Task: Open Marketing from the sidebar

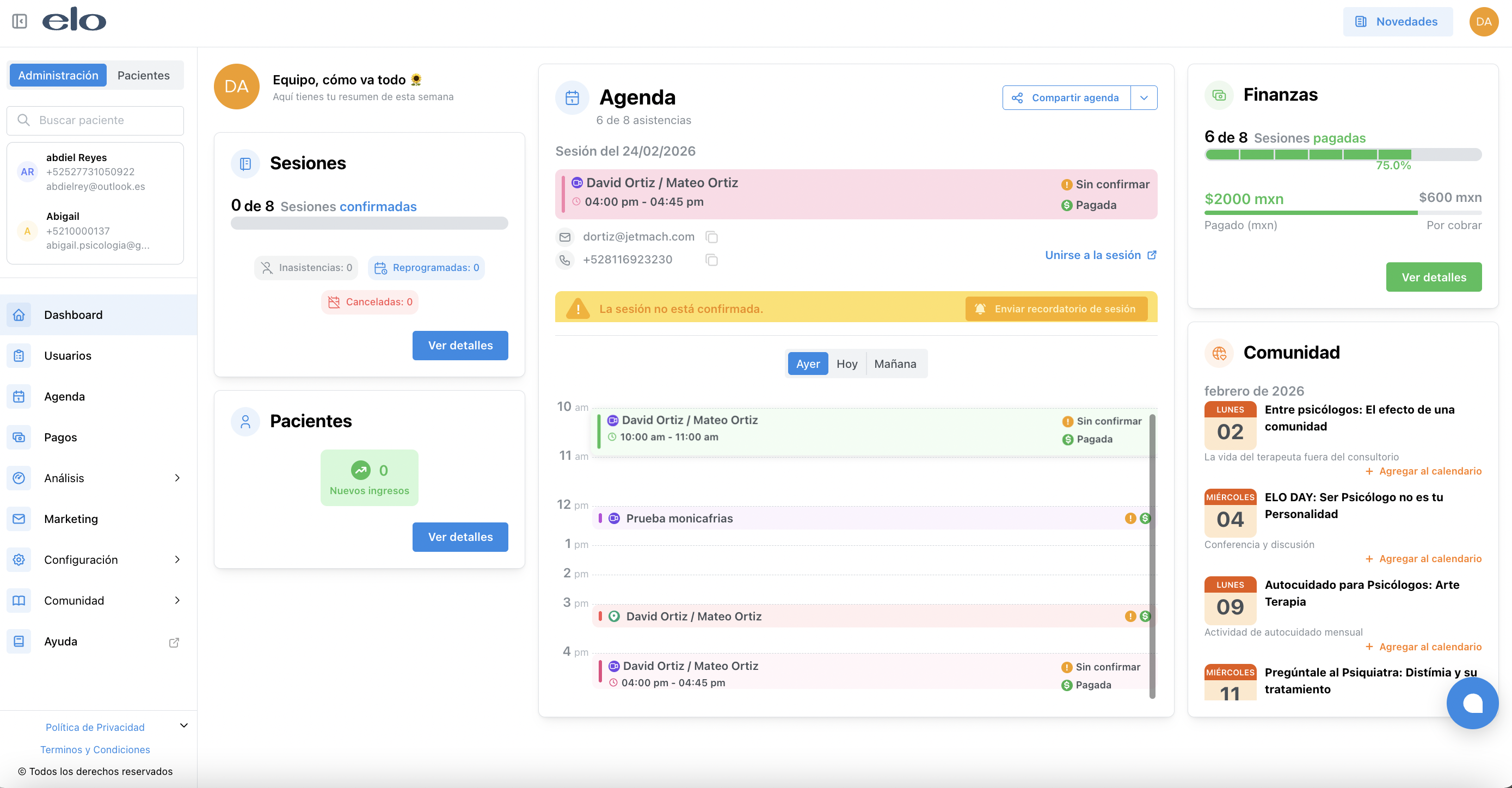Action: 71,519
